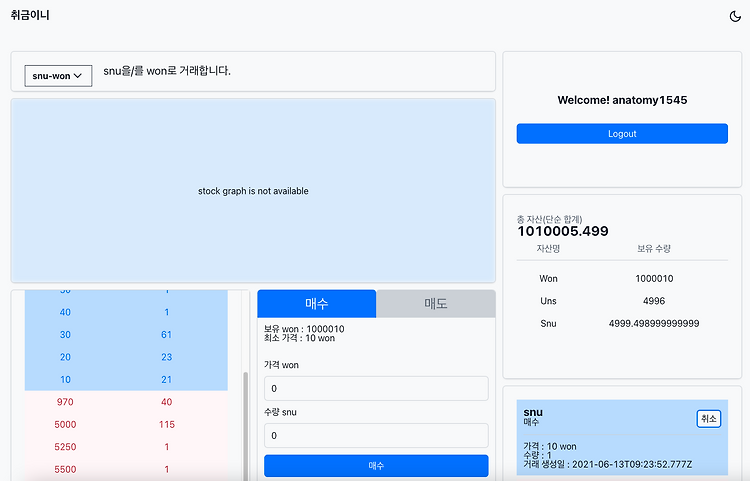
Task: Click total assets value 1010005.499
Action: pyautogui.click(x=563, y=231)
